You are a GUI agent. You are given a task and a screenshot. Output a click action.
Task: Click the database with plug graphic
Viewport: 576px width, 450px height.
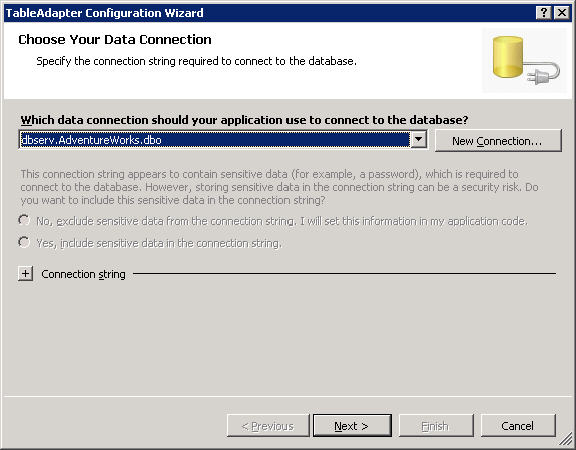pyautogui.click(x=524, y=61)
